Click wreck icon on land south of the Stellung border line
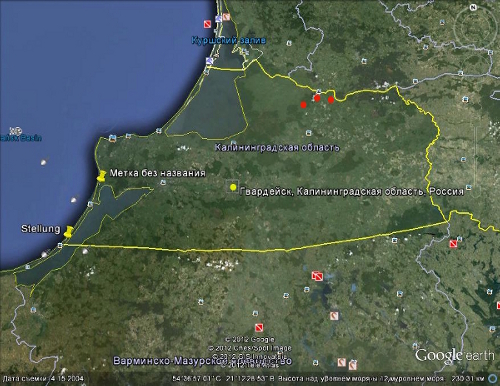The image size is (500, 386). (86, 251)
